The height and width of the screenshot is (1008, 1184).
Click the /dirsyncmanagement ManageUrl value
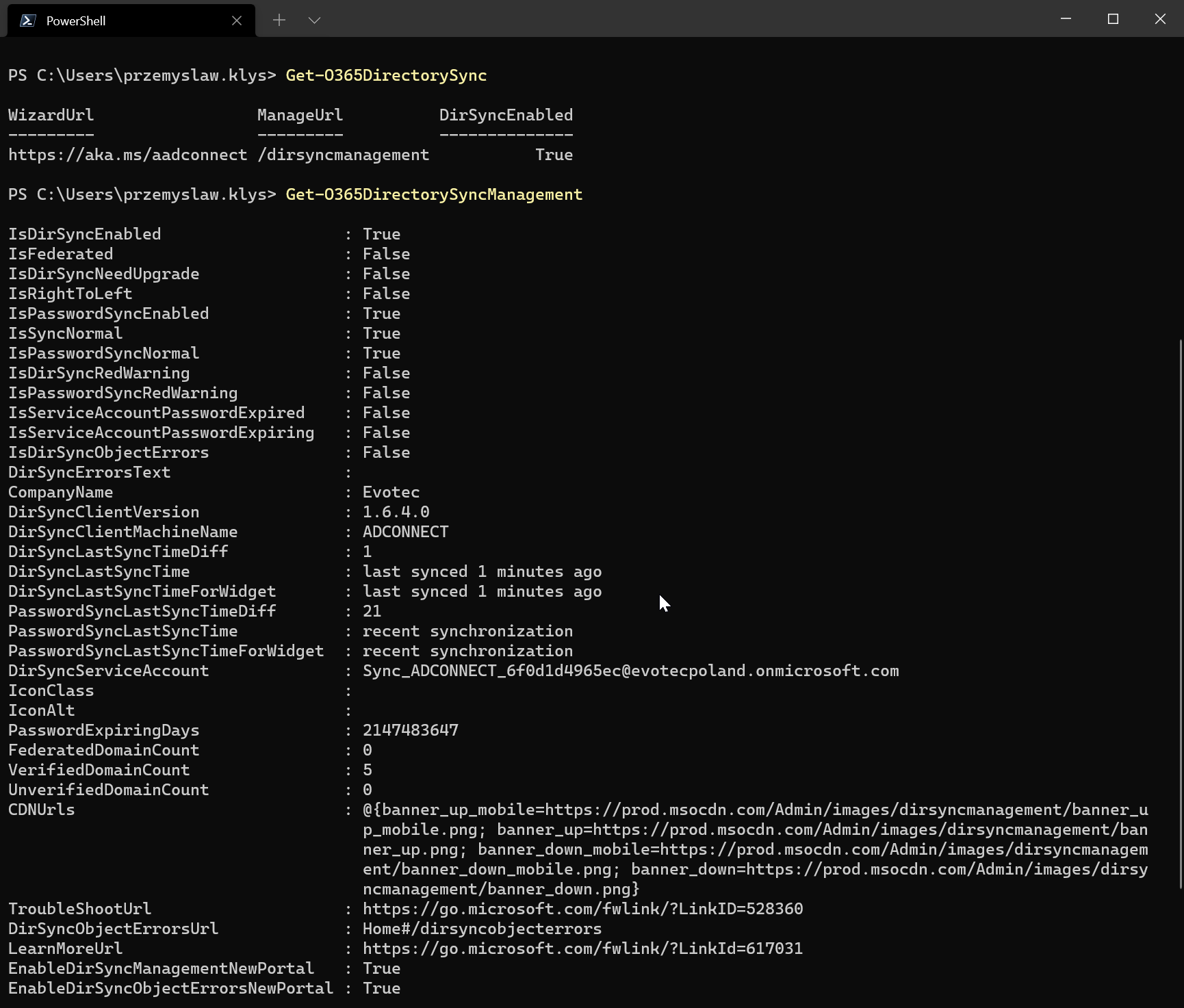(x=344, y=155)
